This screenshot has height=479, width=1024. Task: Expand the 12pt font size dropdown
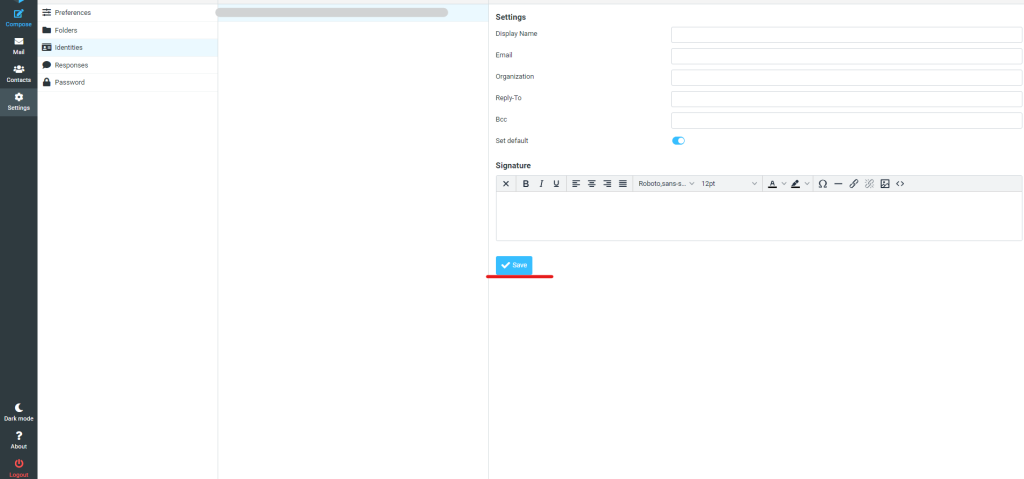(x=728, y=184)
